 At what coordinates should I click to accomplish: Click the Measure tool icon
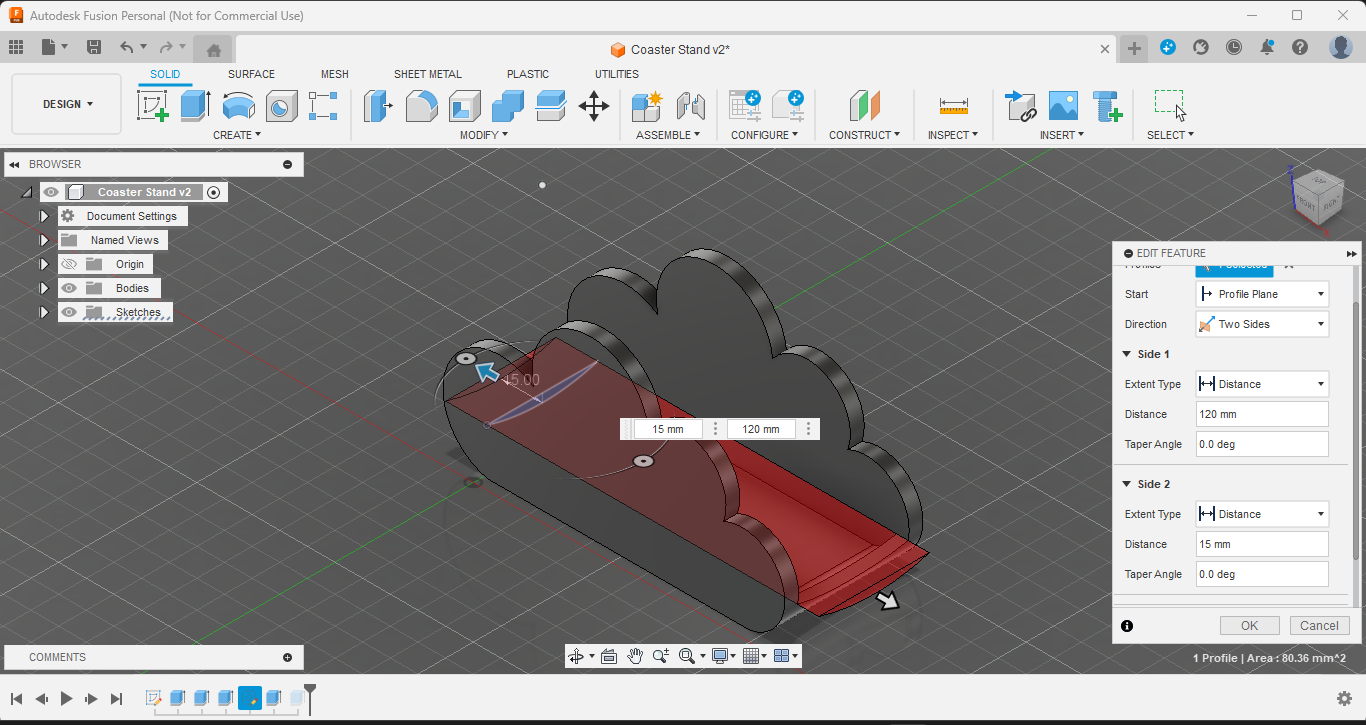pyautogui.click(x=953, y=105)
